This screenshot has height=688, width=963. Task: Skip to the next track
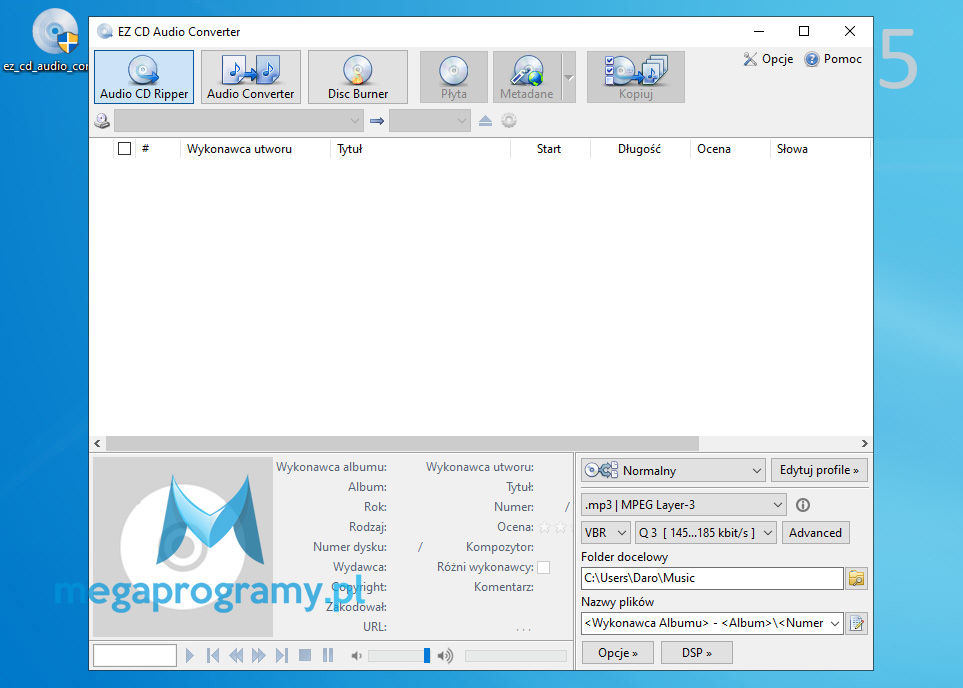[282, 655]
